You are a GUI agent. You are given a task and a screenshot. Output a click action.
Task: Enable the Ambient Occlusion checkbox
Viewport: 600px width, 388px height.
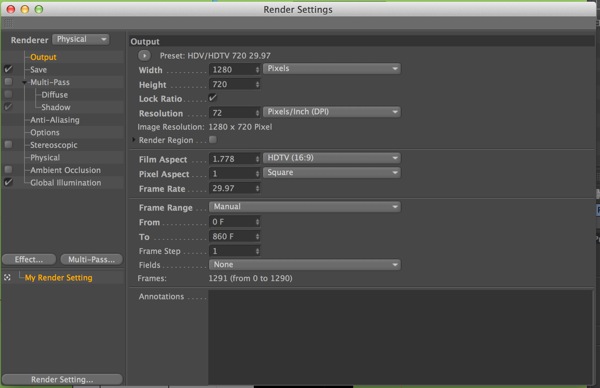8,169
